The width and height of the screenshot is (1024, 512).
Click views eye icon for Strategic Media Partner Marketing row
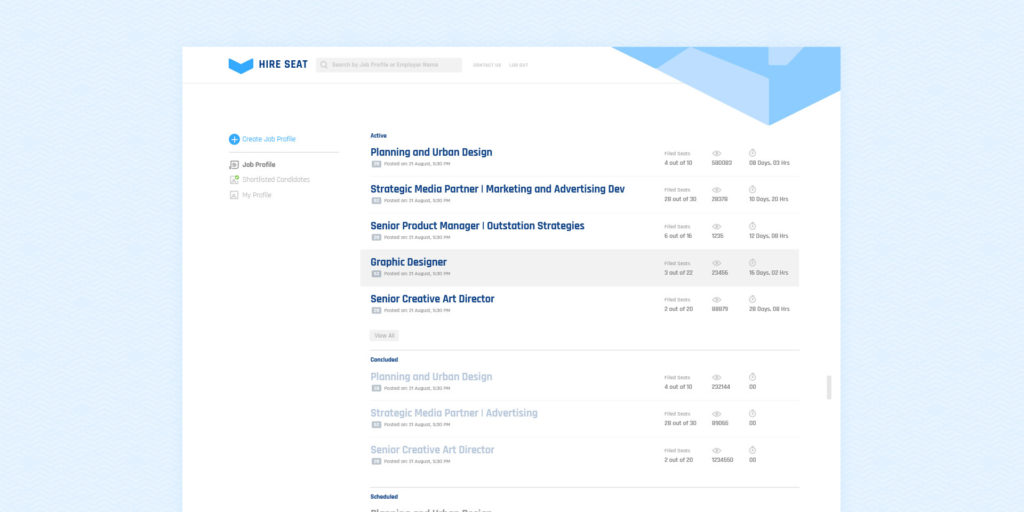716,190
